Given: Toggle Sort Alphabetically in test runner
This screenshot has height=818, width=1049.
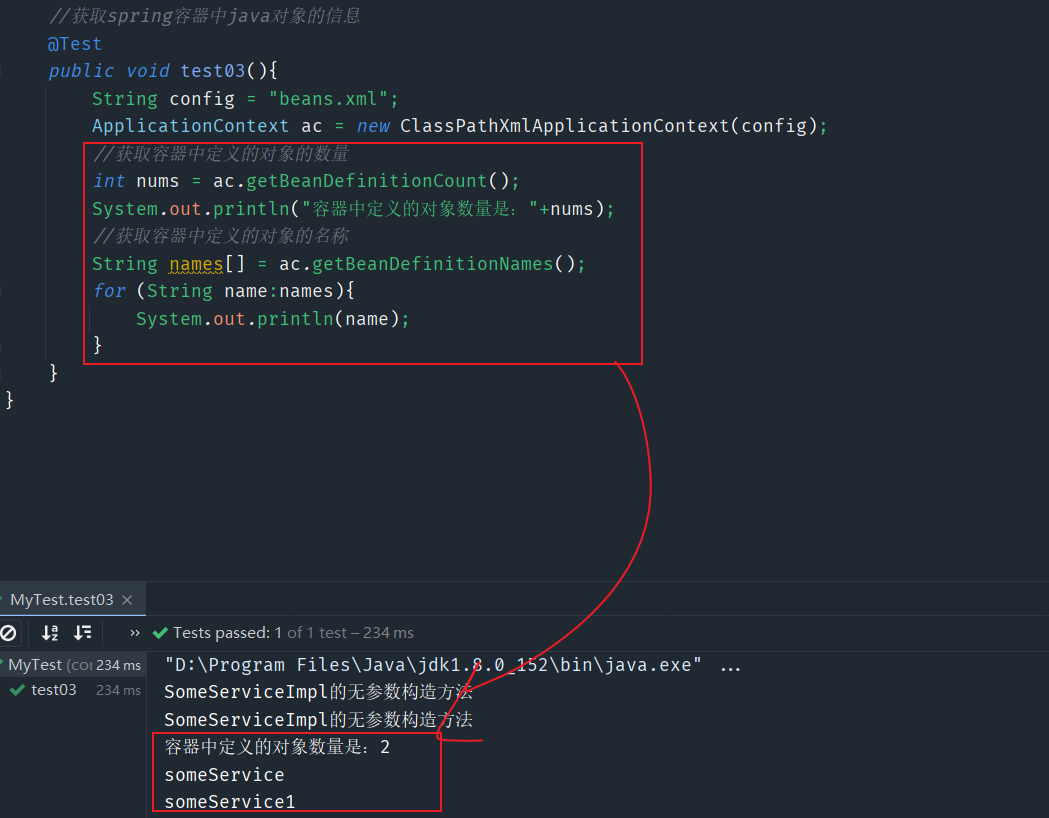Looking at the screenshot, I should tap(50, 633).
